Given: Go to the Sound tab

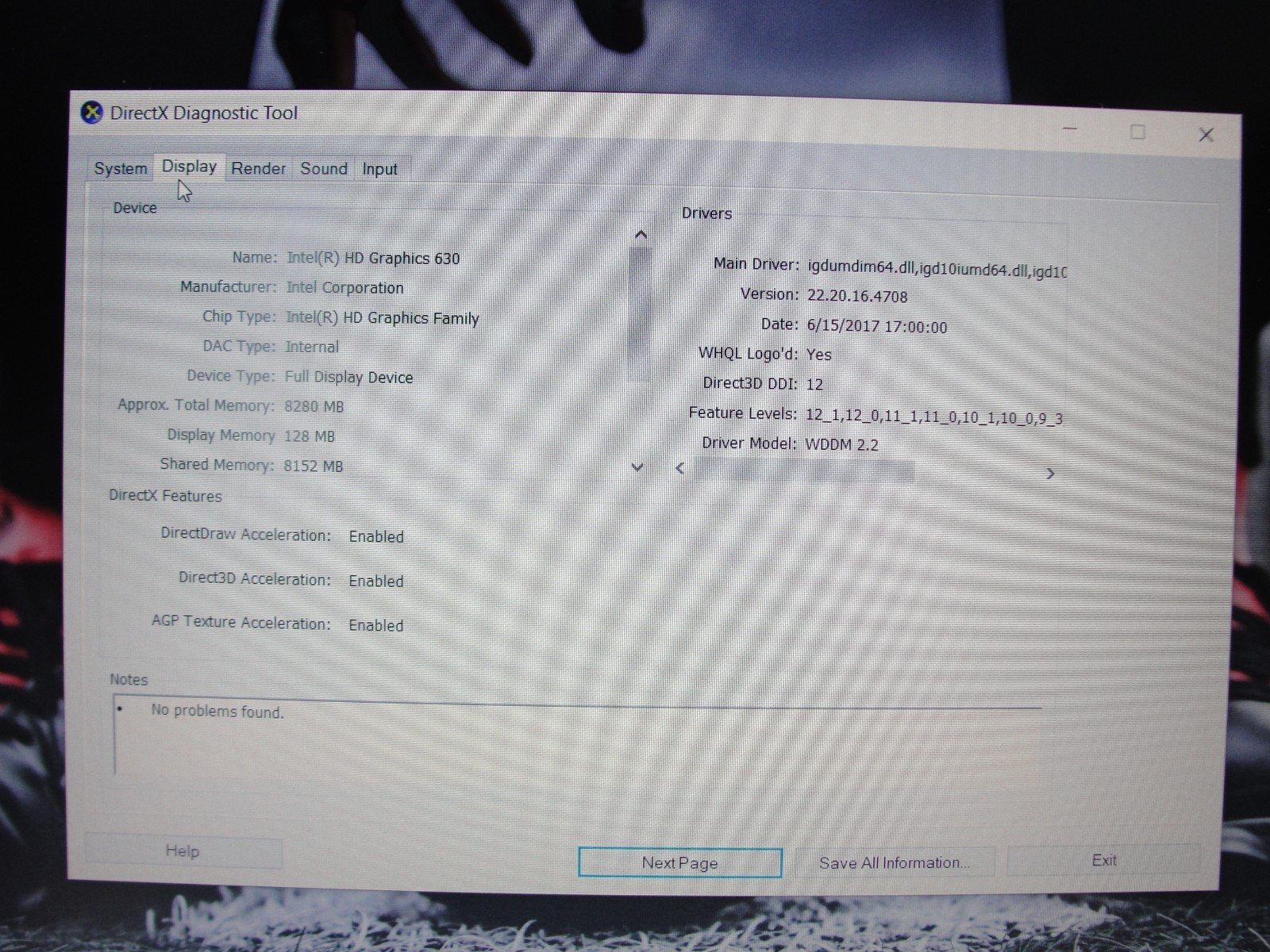Looking at the screenshot, I should (x=324, y=168).
